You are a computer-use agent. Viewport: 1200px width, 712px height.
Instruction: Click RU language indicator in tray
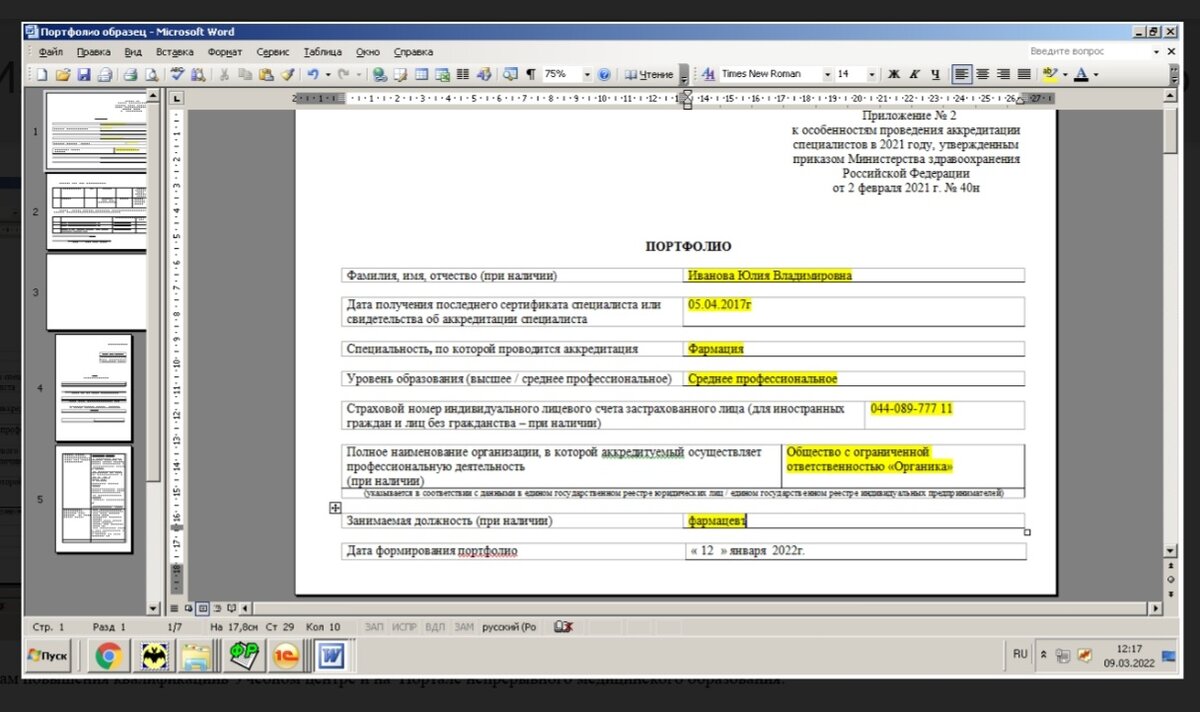coord(1020,654)
